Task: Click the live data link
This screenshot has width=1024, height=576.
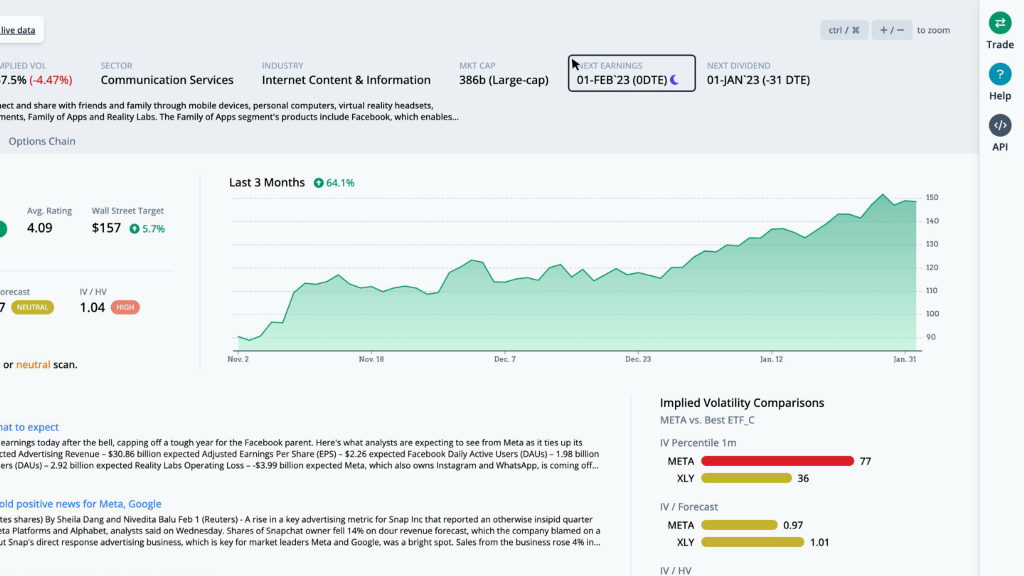Action: [18, 30]
